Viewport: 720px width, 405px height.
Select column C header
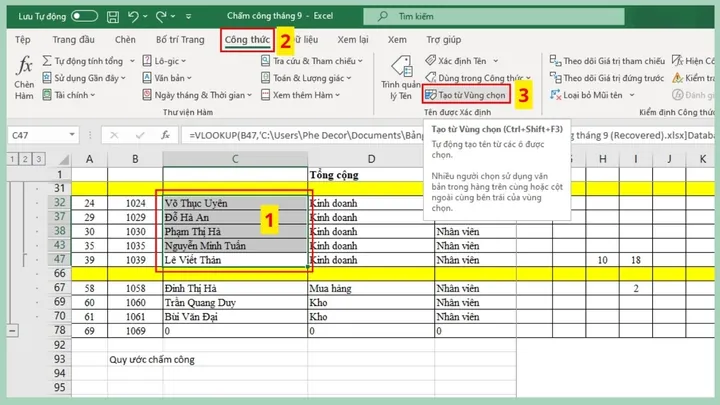click(235, 159)
